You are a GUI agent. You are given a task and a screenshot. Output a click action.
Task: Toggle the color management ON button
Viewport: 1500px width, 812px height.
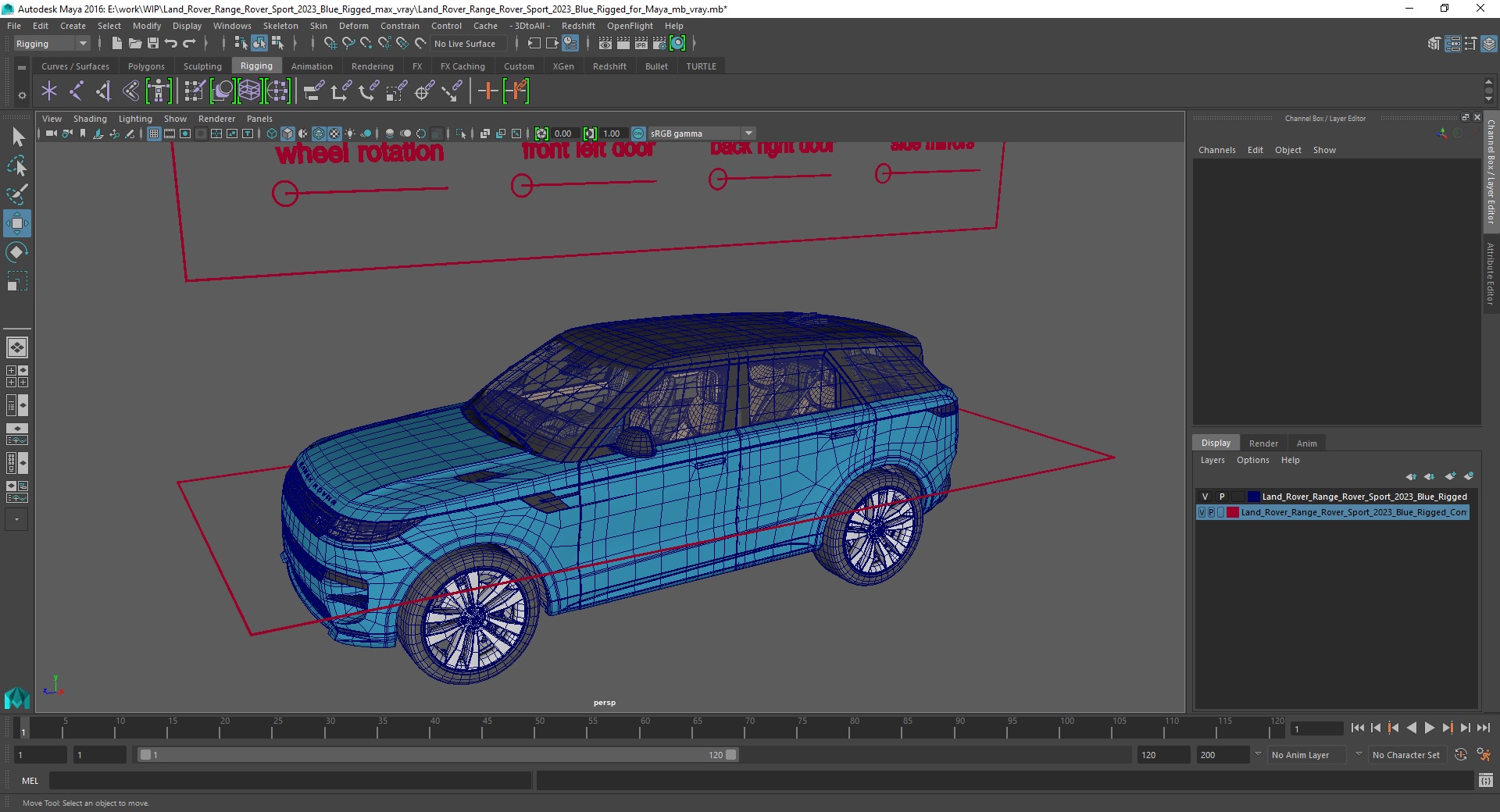(x=638, y=134)
